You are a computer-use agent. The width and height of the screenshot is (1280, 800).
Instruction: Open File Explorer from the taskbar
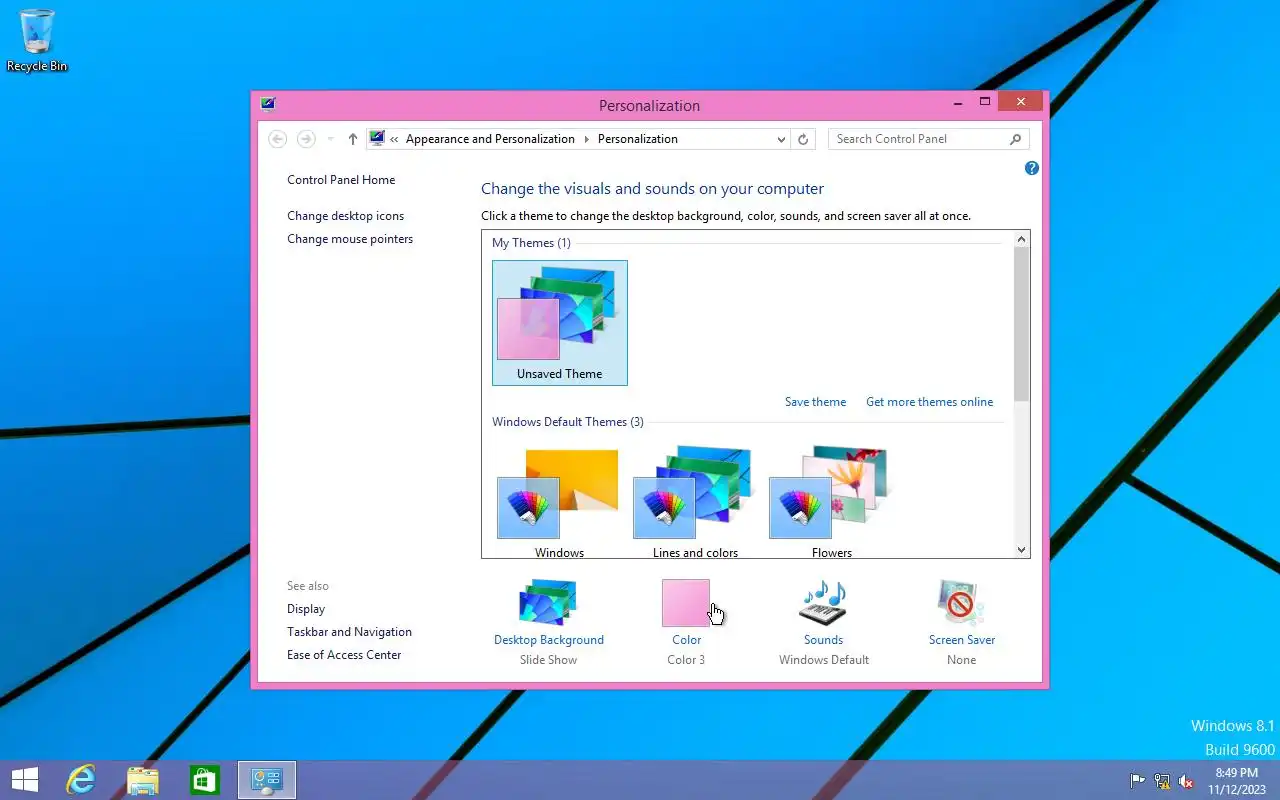coord(142,780)
